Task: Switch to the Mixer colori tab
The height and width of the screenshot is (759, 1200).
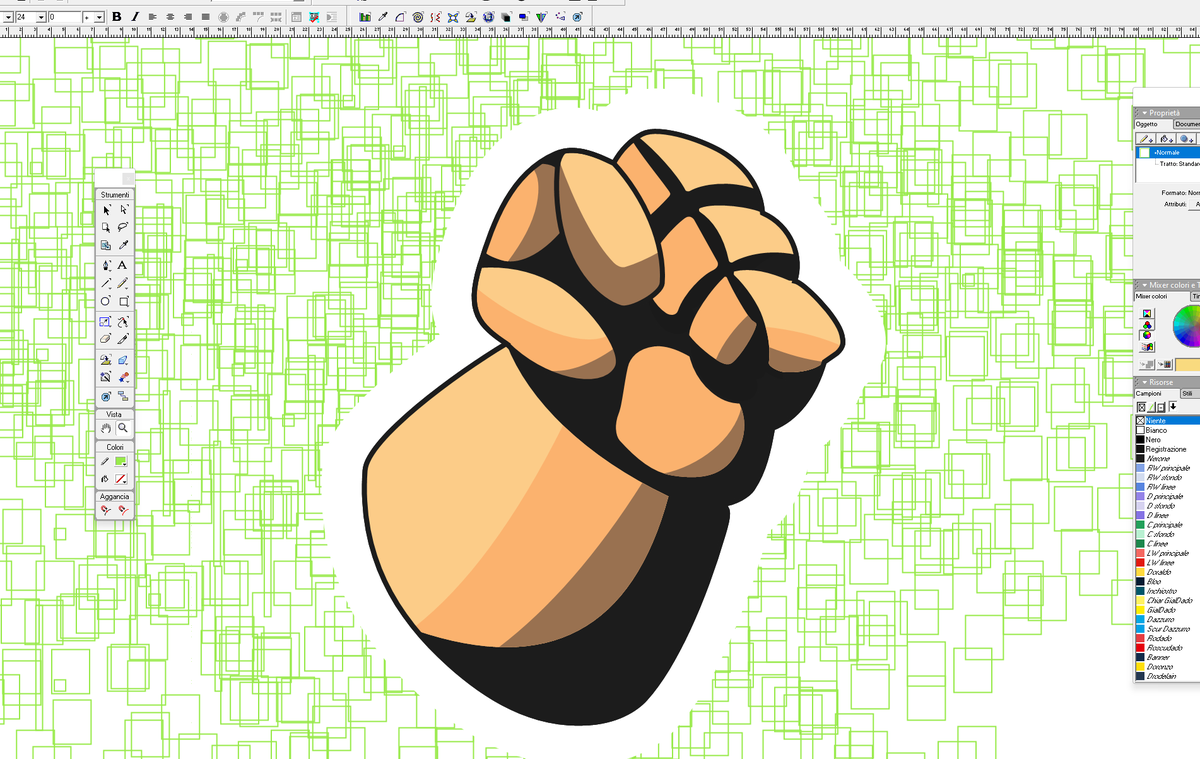Action: coord(1153,296)
